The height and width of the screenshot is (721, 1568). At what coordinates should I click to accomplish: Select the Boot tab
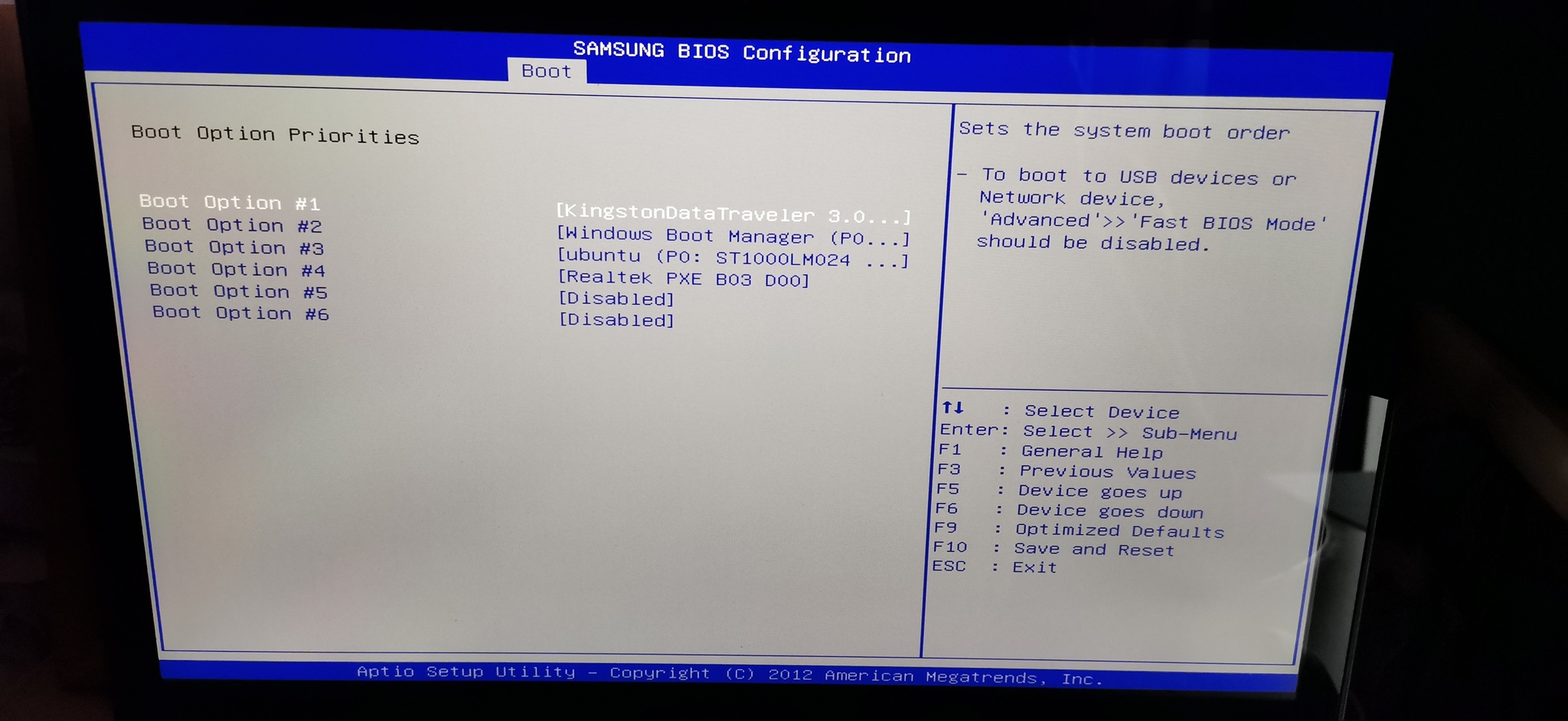[547, 71]
